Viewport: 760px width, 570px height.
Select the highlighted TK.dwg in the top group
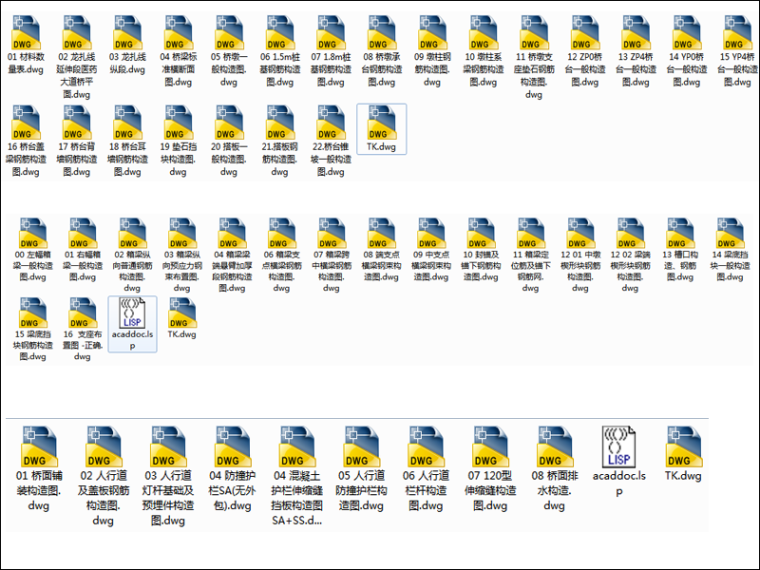tap(381, 126)
